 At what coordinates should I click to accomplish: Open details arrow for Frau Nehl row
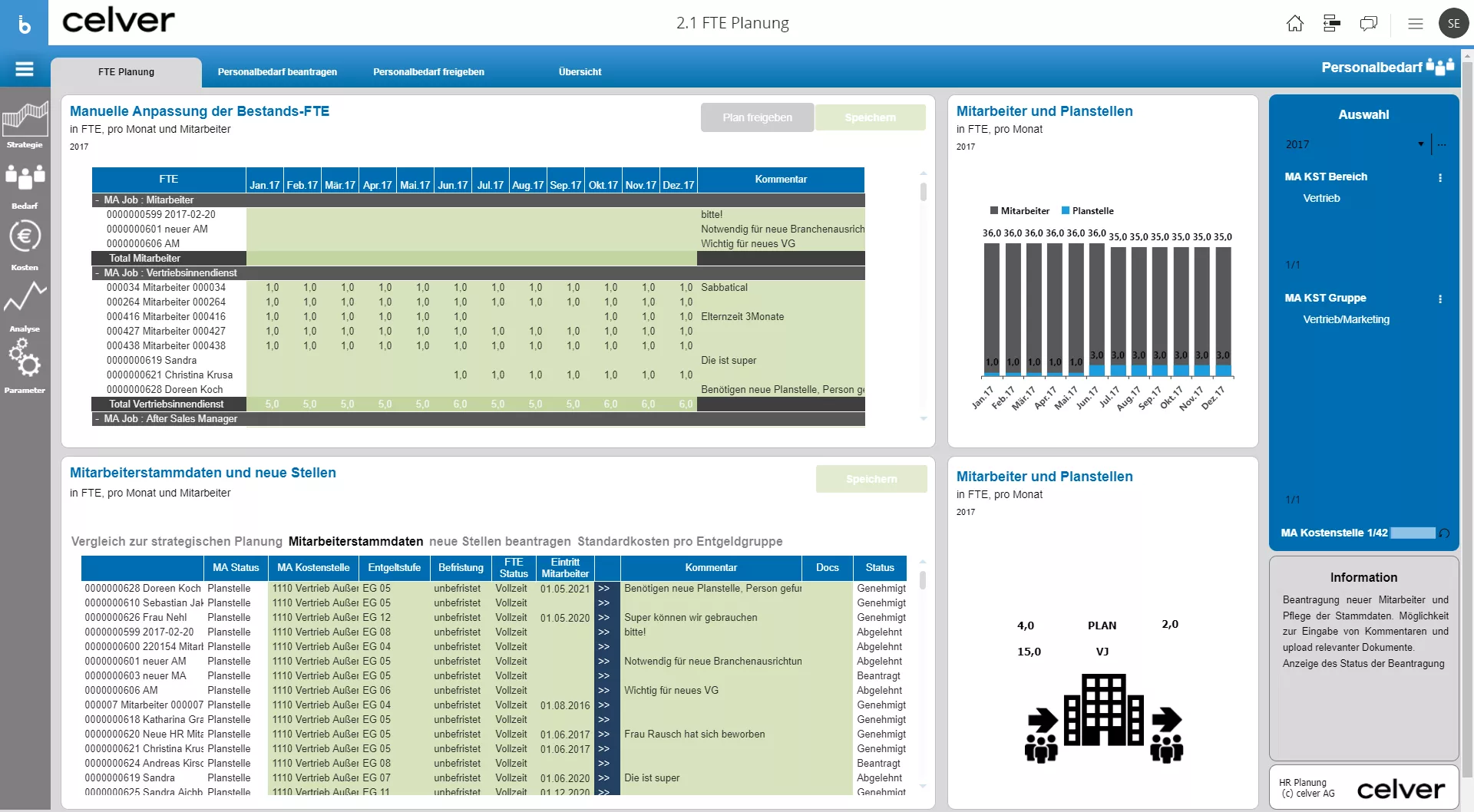pyautogui.click(x=603, y=618)
